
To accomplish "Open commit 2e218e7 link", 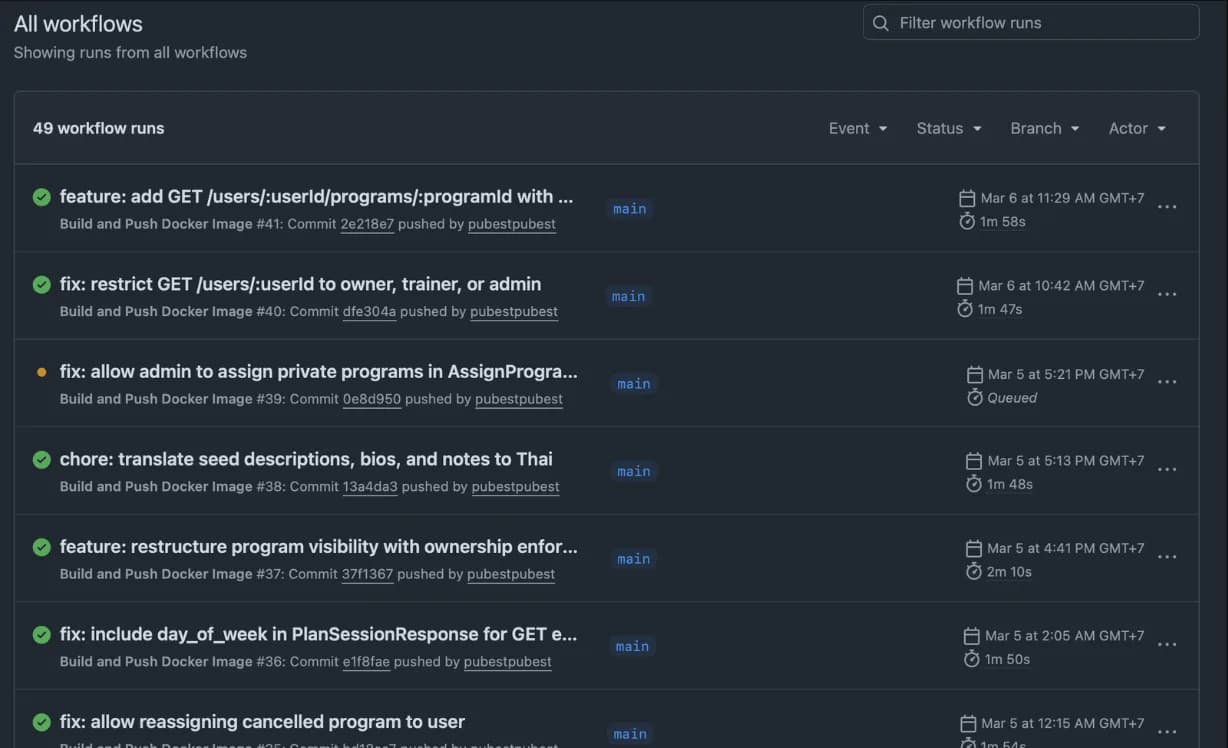I will click(x=367, y=224).
